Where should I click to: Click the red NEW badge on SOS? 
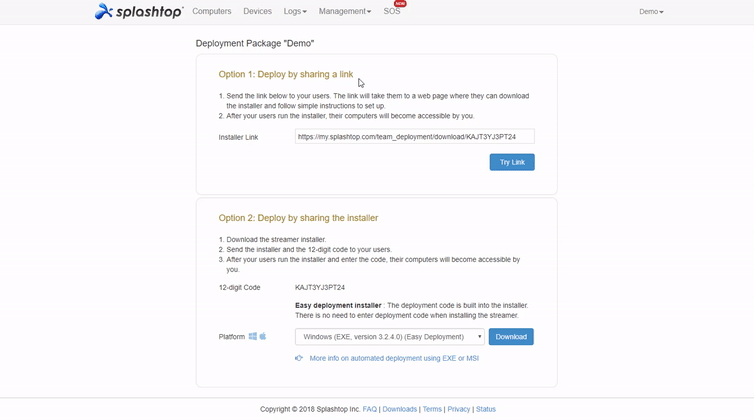point(400,4)
